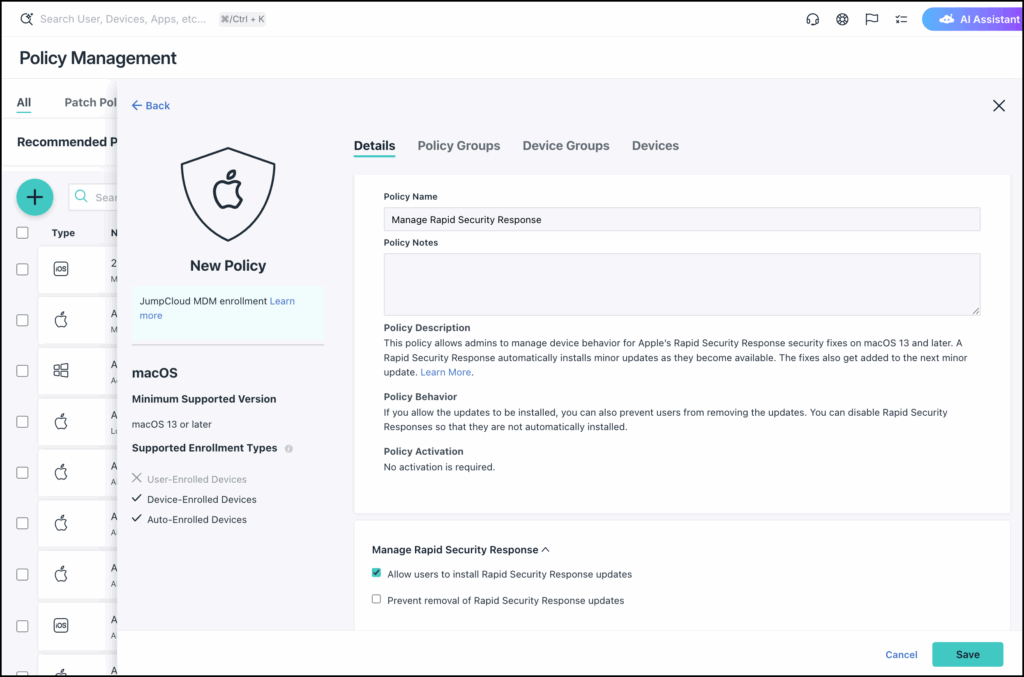
Task: Edit the Policy Name input field
Action: pyautogui.click(x=681, y=218)
